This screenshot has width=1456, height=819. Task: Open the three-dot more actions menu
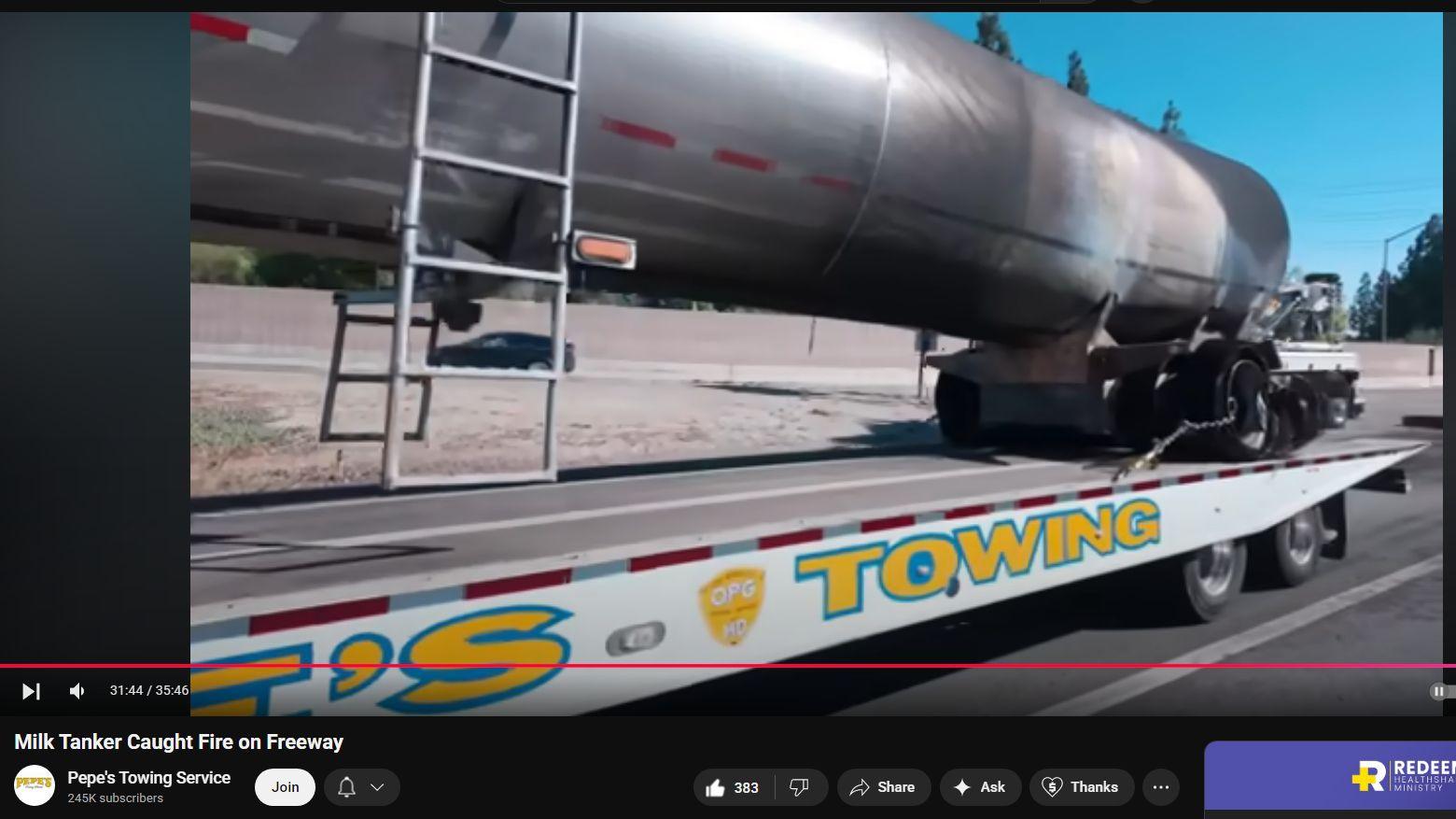point(1160,787)
